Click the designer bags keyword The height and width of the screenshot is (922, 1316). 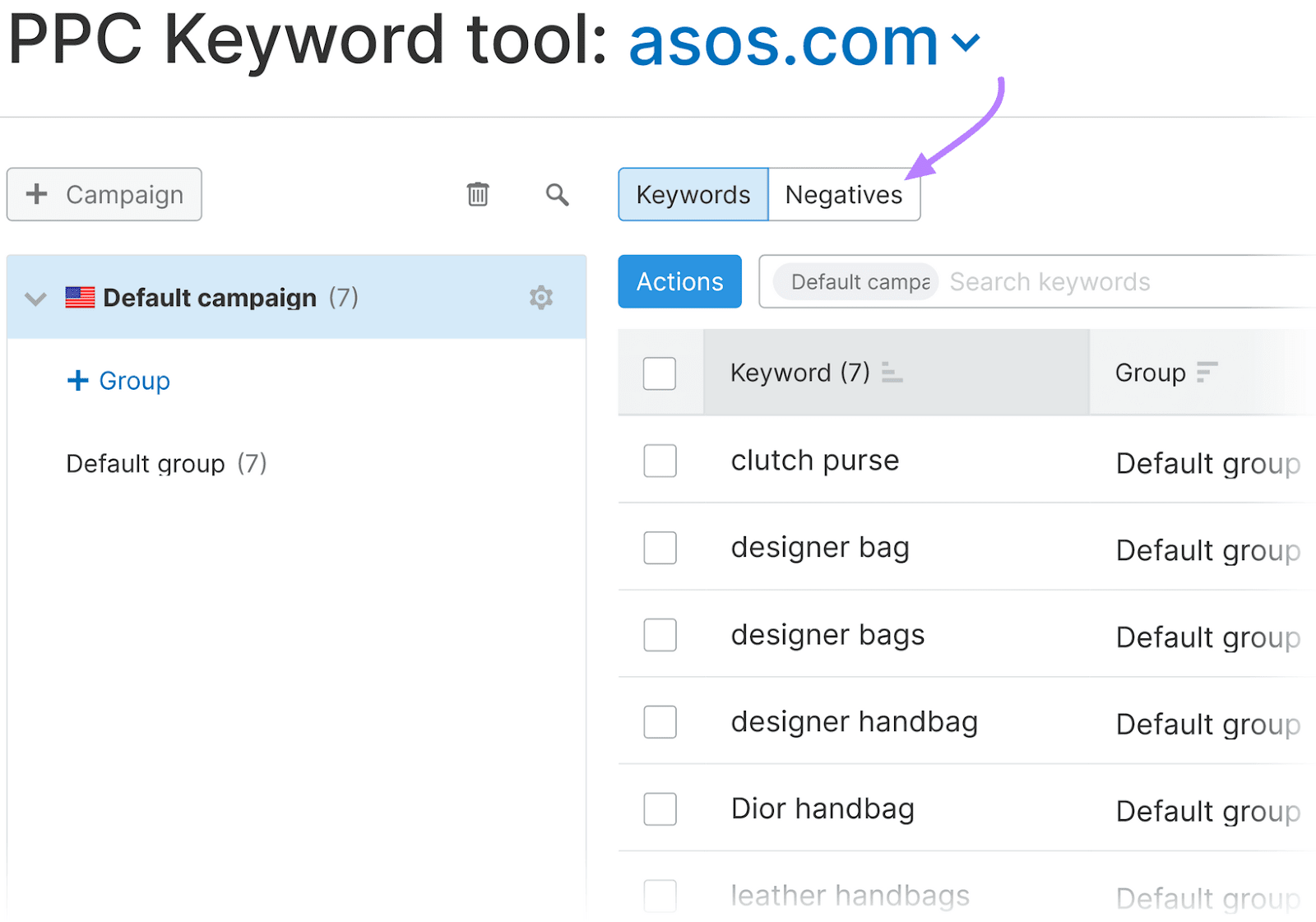[827, 635]
